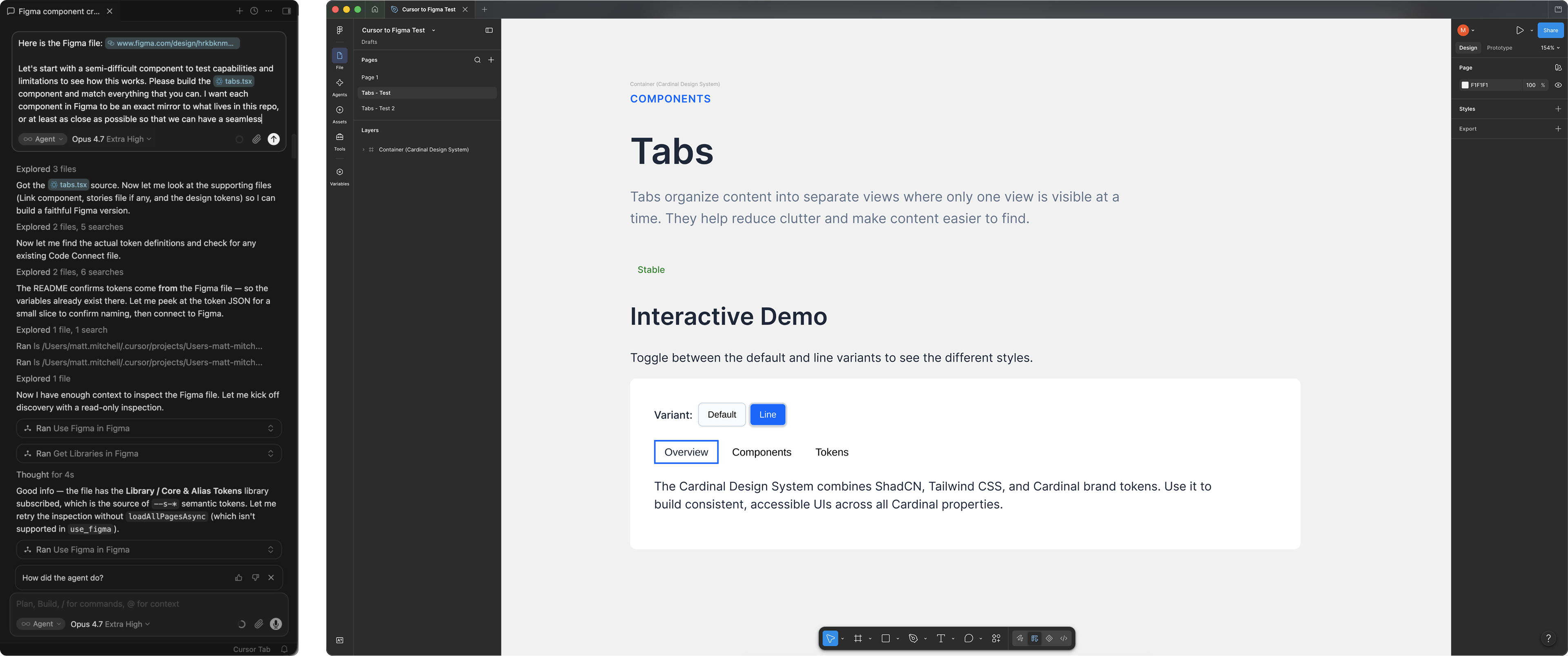The image size is (1568, 656).
Task: Open new tab plus in Figma window
Action: click(x=485, y=9)
